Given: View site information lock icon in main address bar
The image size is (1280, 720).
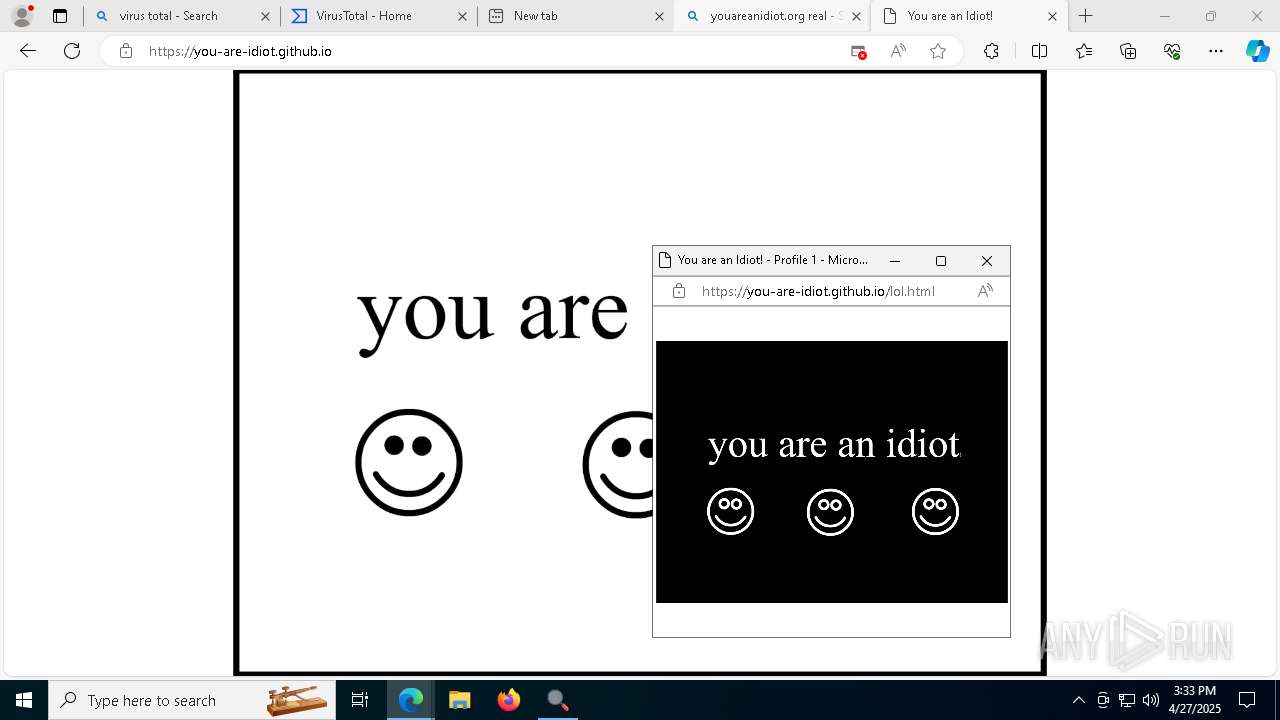Looking at the screenshot, I should [126, 51].
